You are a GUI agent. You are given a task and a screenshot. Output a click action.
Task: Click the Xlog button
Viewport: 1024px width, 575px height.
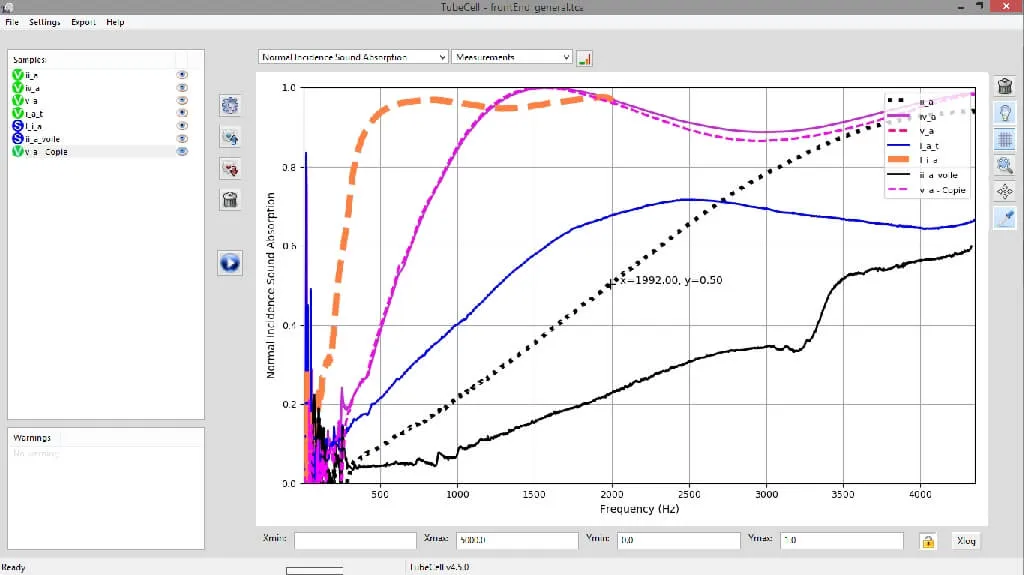pyautogui.click(x=966, y=541)
